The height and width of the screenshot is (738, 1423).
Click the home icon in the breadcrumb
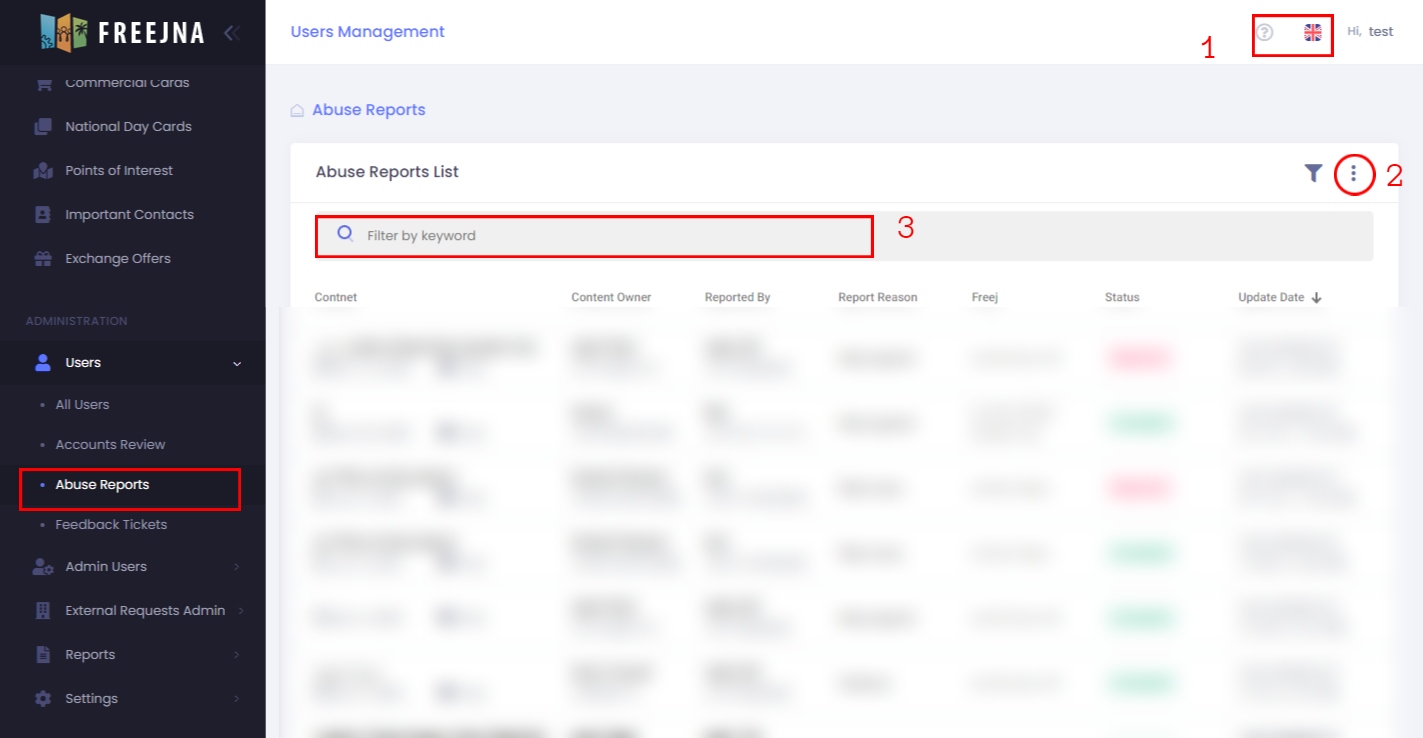click(297, 110)
